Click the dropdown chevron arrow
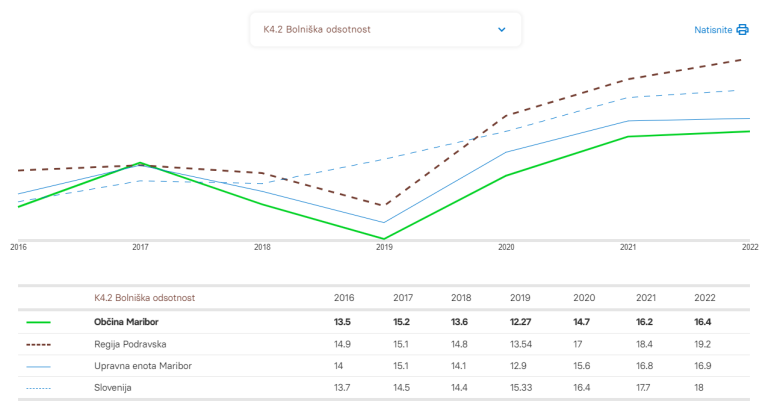Screen dimensions: 768x407 point(502,30)
